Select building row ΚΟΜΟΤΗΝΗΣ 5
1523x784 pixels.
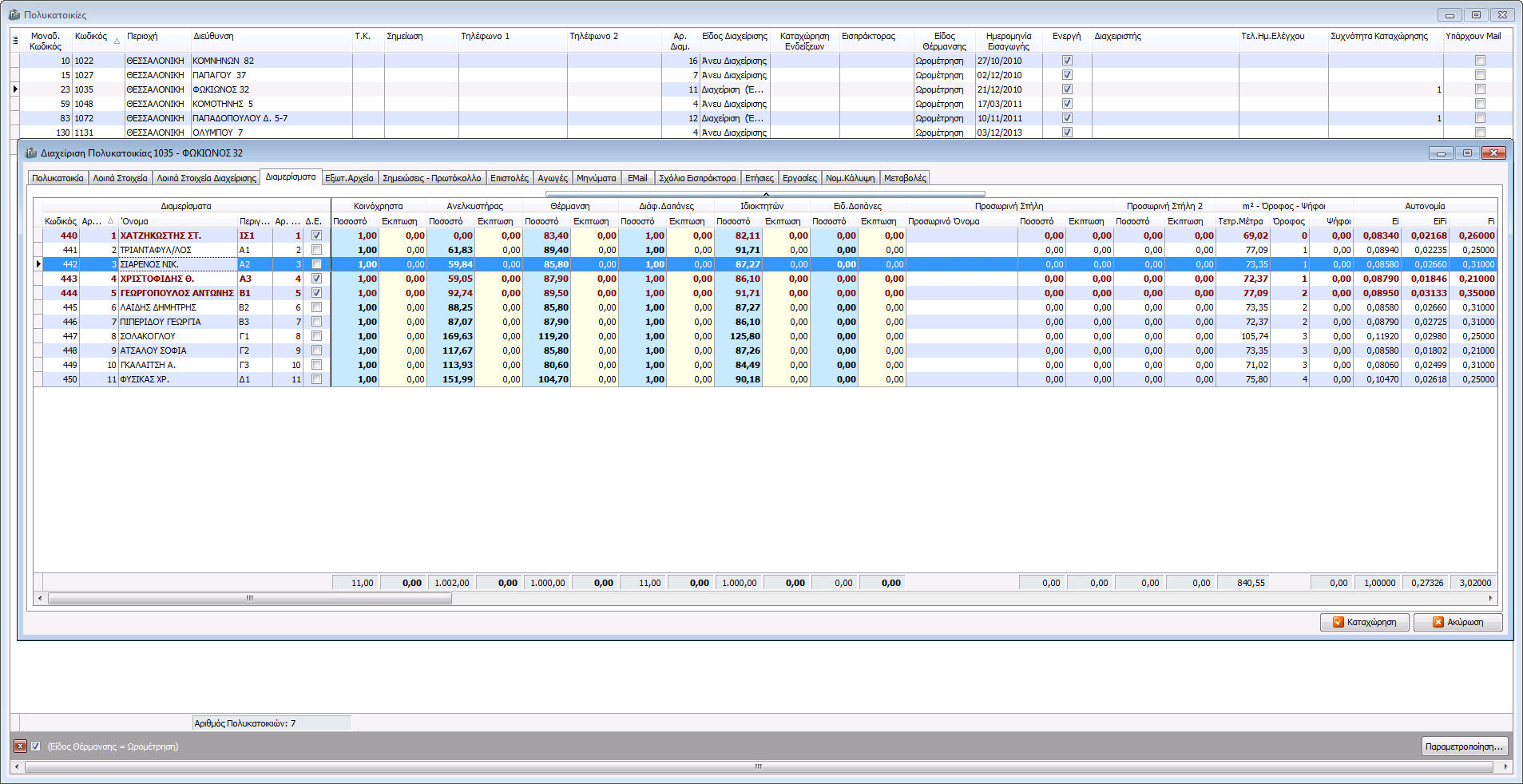tap(761, 104)
